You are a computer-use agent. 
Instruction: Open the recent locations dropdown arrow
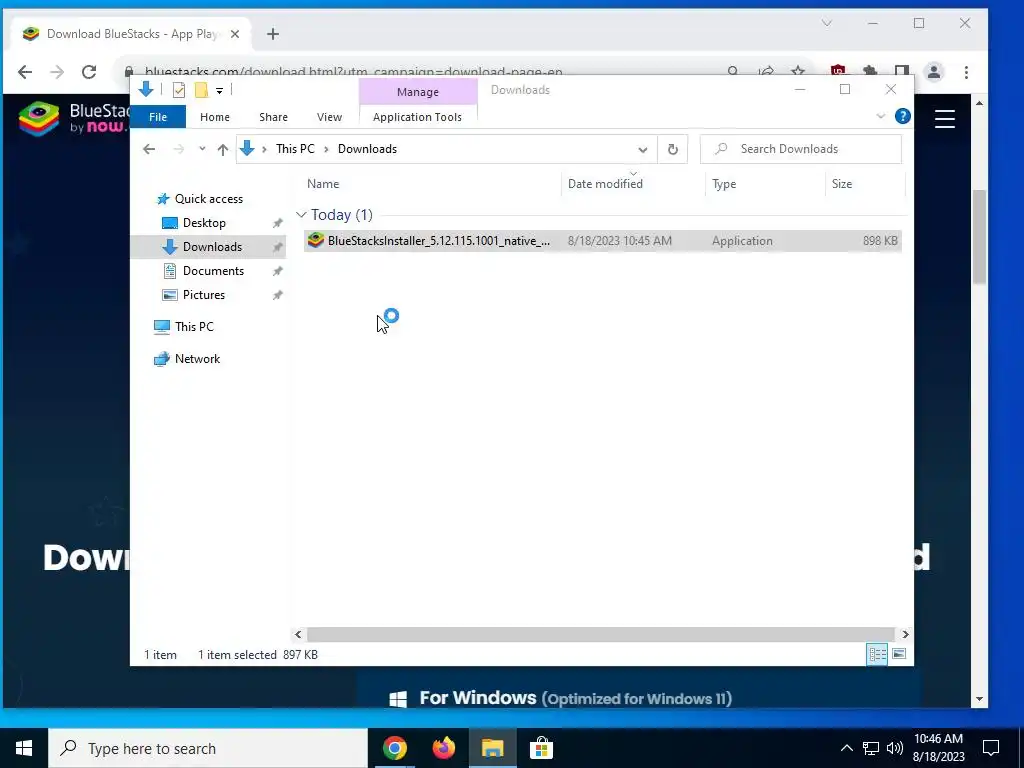(x=202, y=149)
